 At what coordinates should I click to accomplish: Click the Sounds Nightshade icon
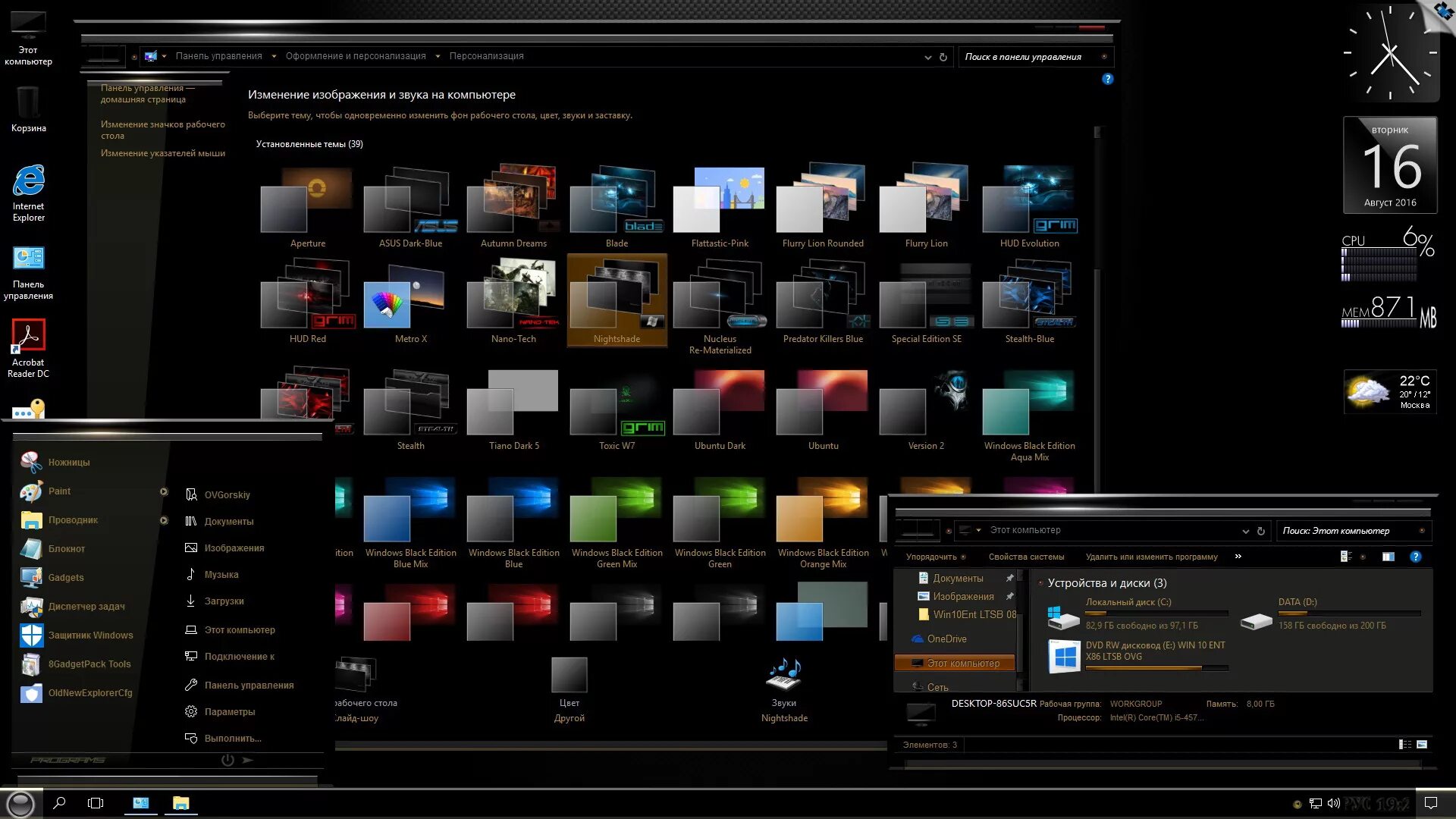pyautogui.click(x=784, y=675)
